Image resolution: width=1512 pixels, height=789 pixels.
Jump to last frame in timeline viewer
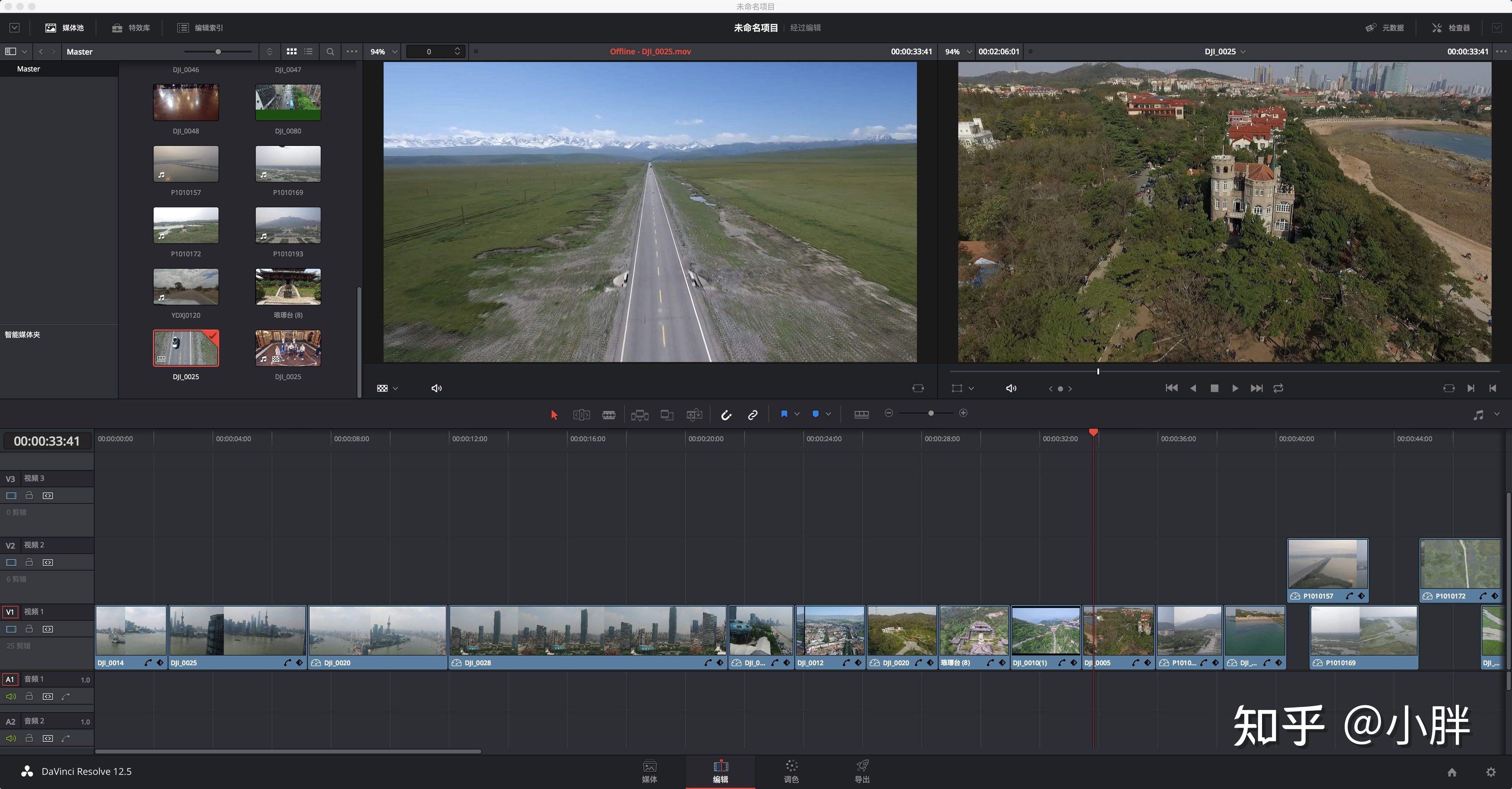(1256, 388)
